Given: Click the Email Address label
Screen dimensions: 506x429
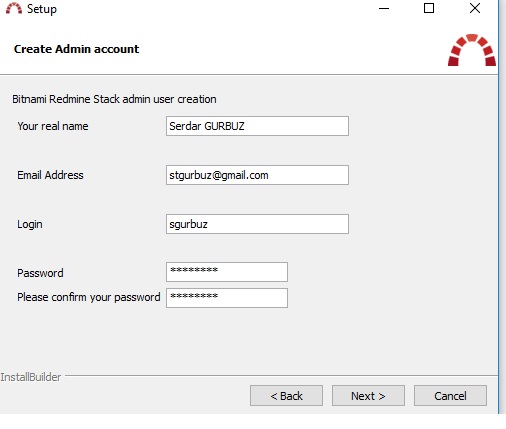Looking at the screenshot, I should (50, 175).
